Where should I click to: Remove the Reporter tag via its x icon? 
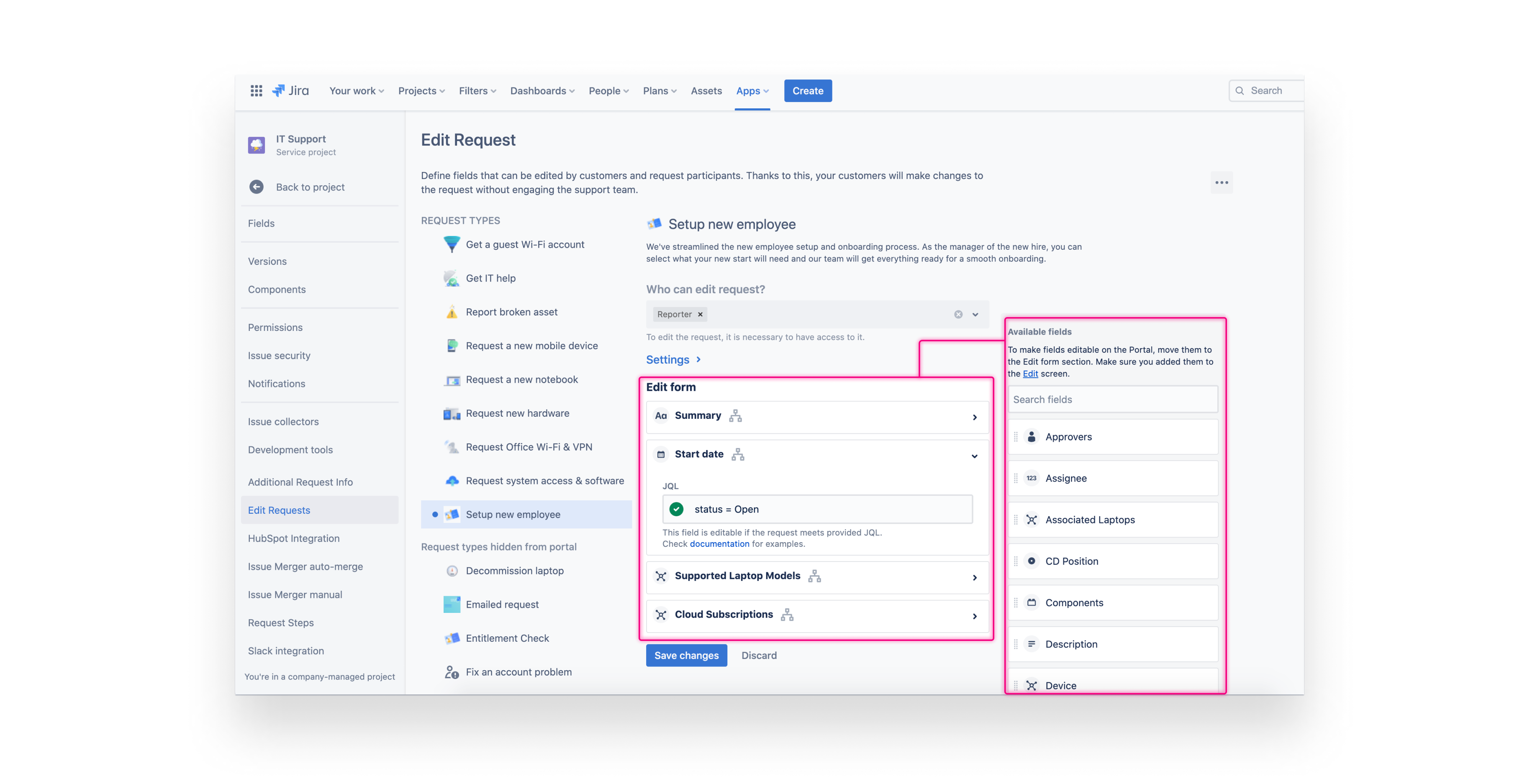pos(699,314)
